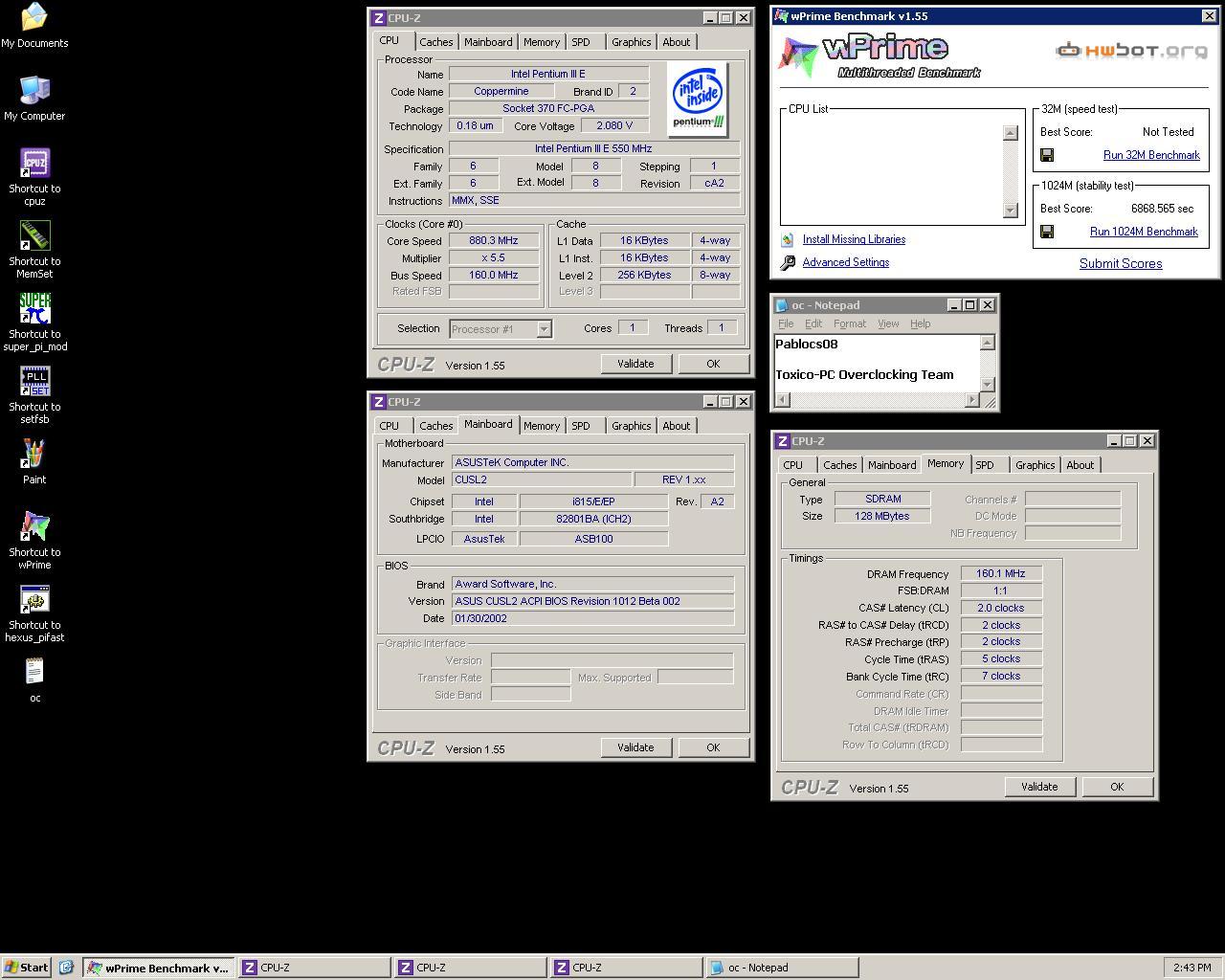Click CPU List scrollbar down arrow
Screen dimensions: 1225x980
(x=1010, y=210)
